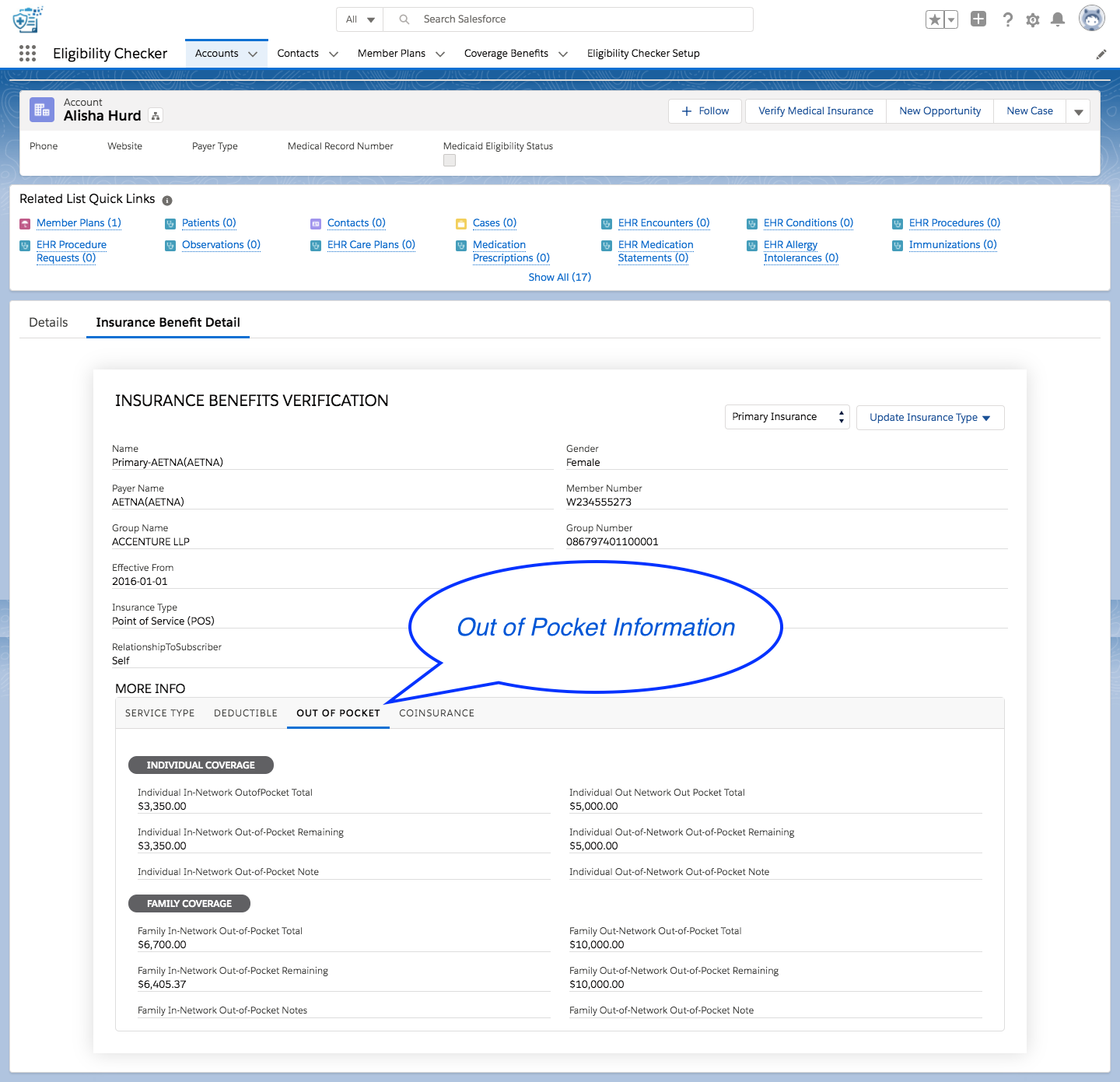Click the Primary Insurance stepper control
The image size is (1120, 1082).
click(x=841, y=416)
